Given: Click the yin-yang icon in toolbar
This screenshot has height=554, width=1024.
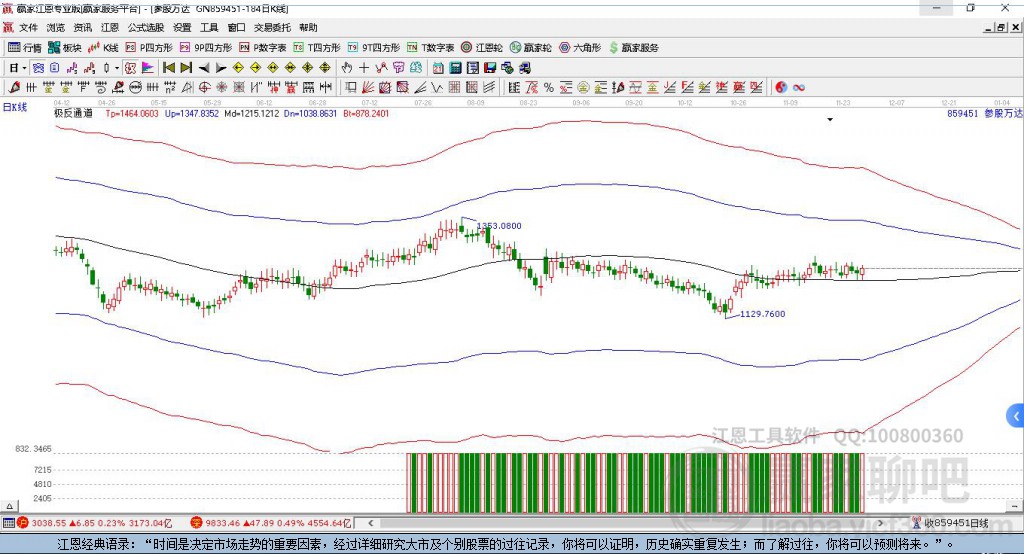Looking at the screenshot, I should [x=781, y=87].
